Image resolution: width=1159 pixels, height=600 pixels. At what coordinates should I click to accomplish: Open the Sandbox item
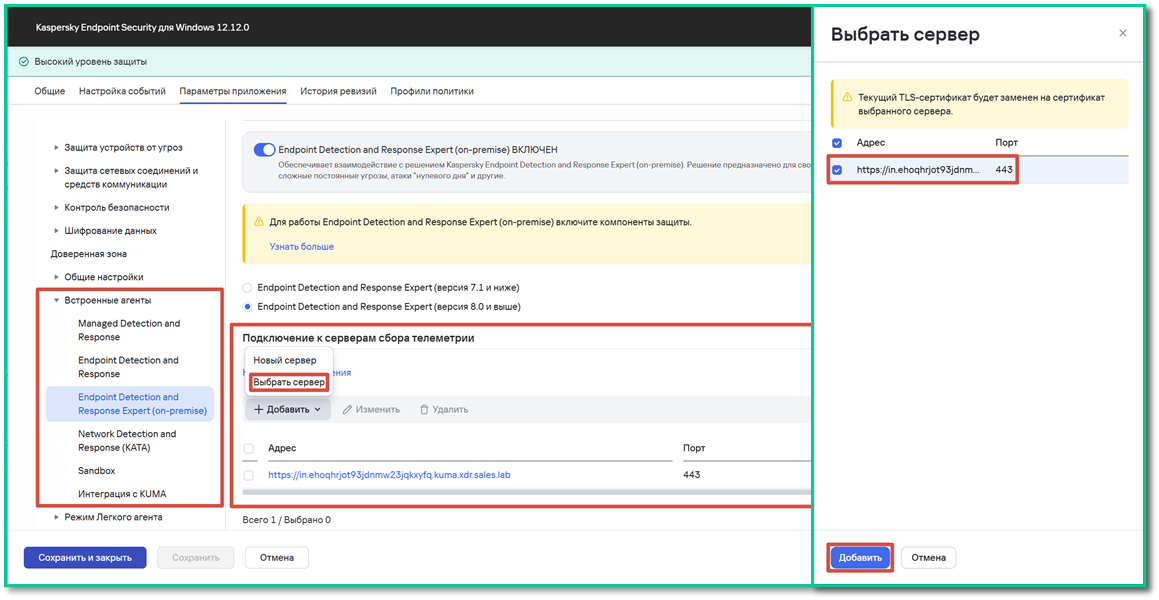[97, 471]
